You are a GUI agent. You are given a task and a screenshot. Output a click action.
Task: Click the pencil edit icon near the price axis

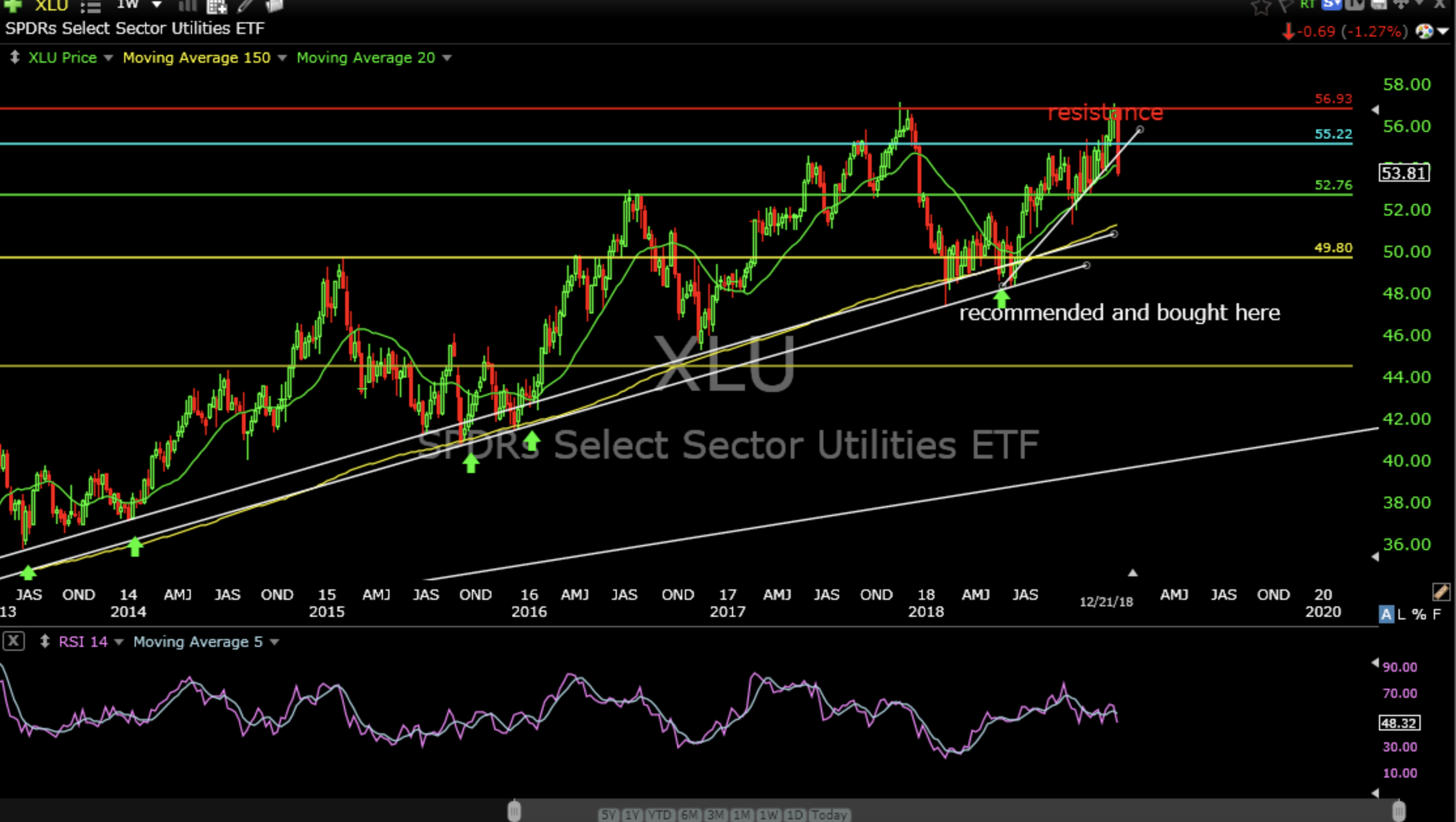pyautogui.click(x=1441, y=592)
